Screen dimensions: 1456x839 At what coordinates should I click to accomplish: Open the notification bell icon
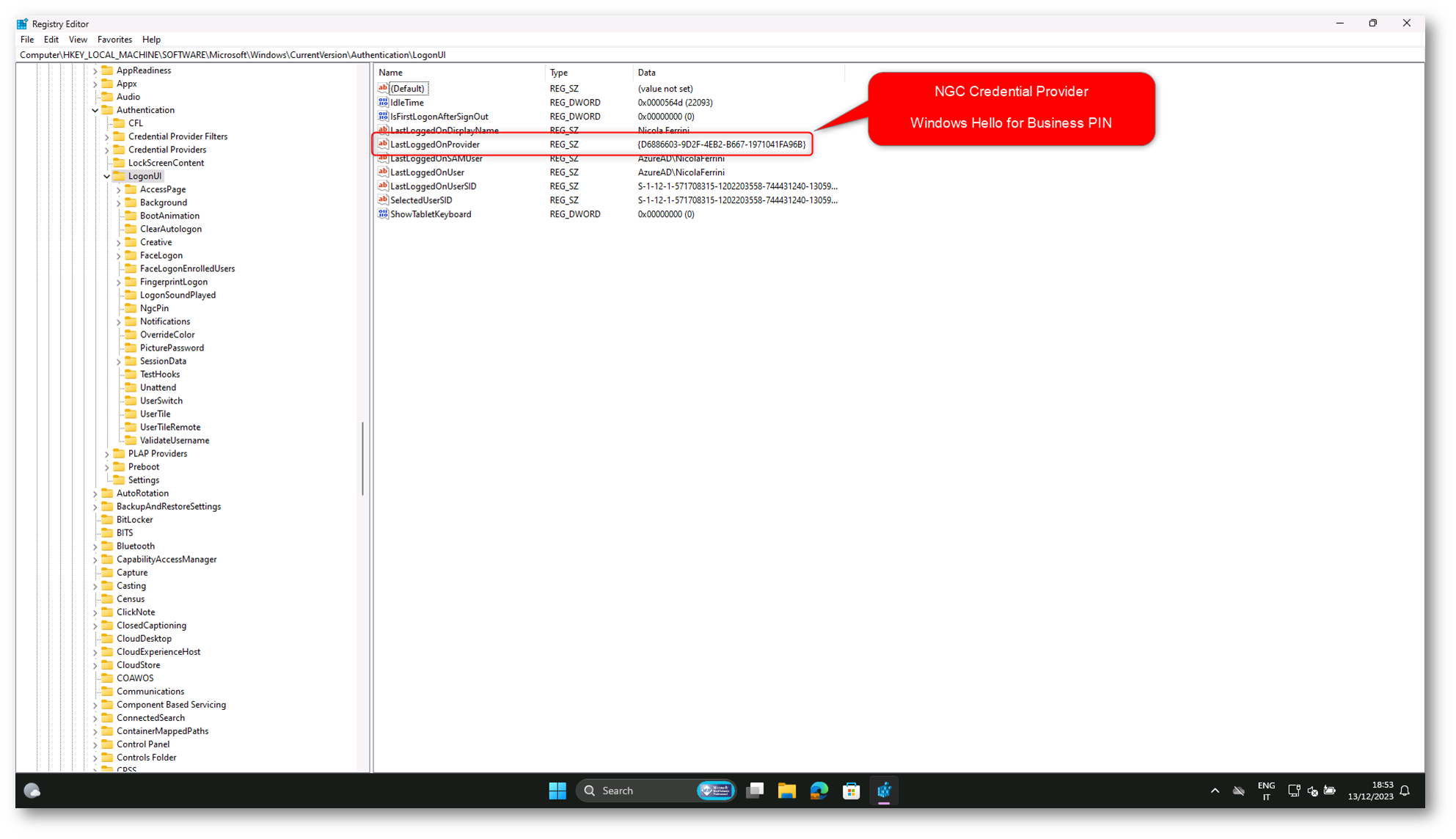(x=1405, y=791)
